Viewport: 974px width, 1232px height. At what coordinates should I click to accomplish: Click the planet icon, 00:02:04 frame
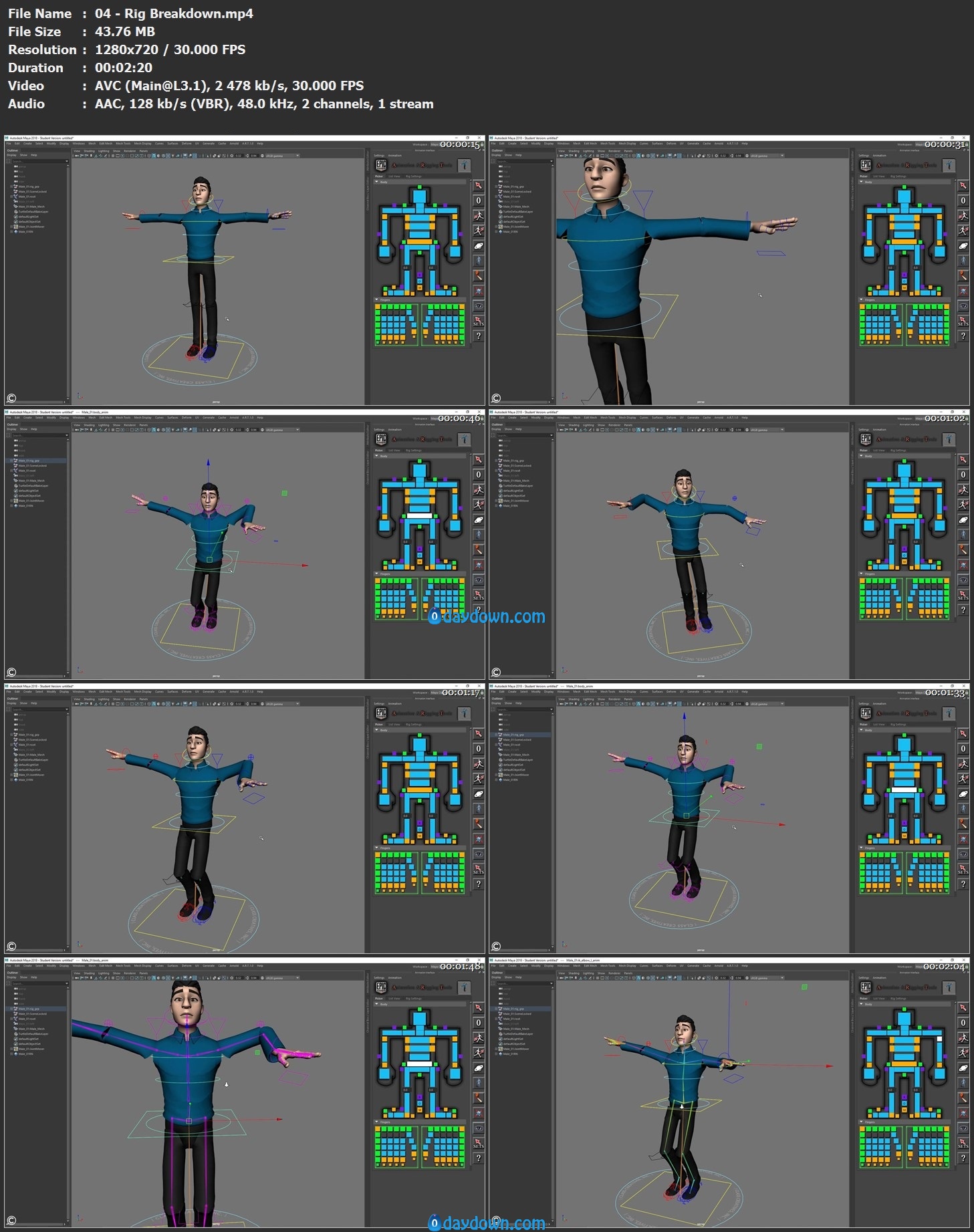pyautogui.click(x=963, y=1068)
